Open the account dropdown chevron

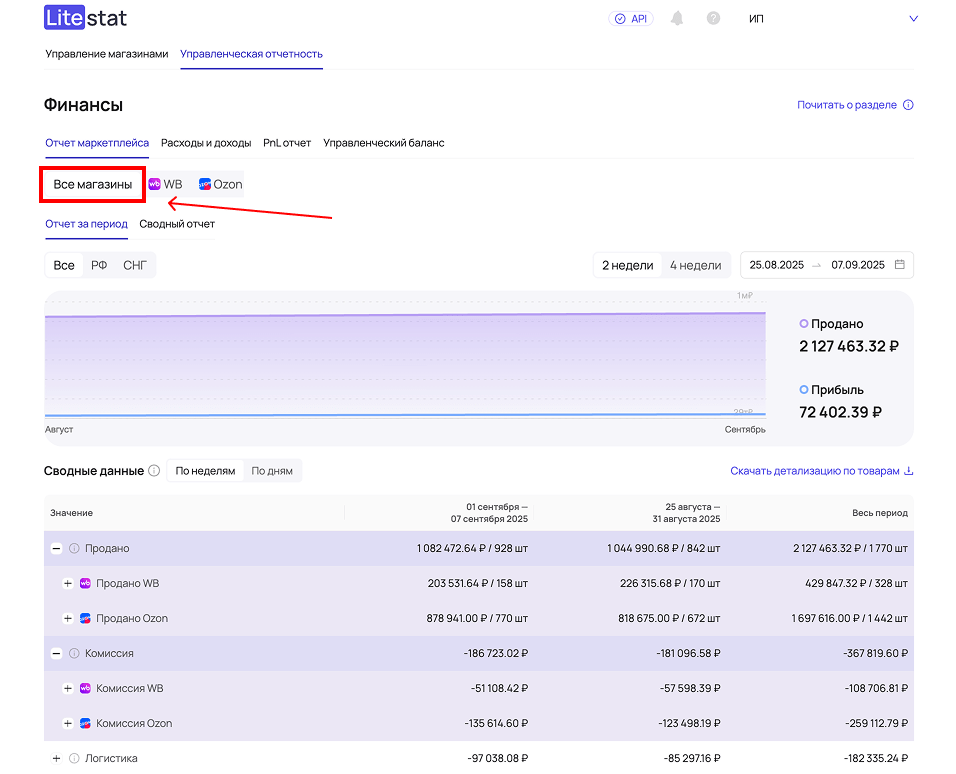pyautogui.click(x=912, y=18)
